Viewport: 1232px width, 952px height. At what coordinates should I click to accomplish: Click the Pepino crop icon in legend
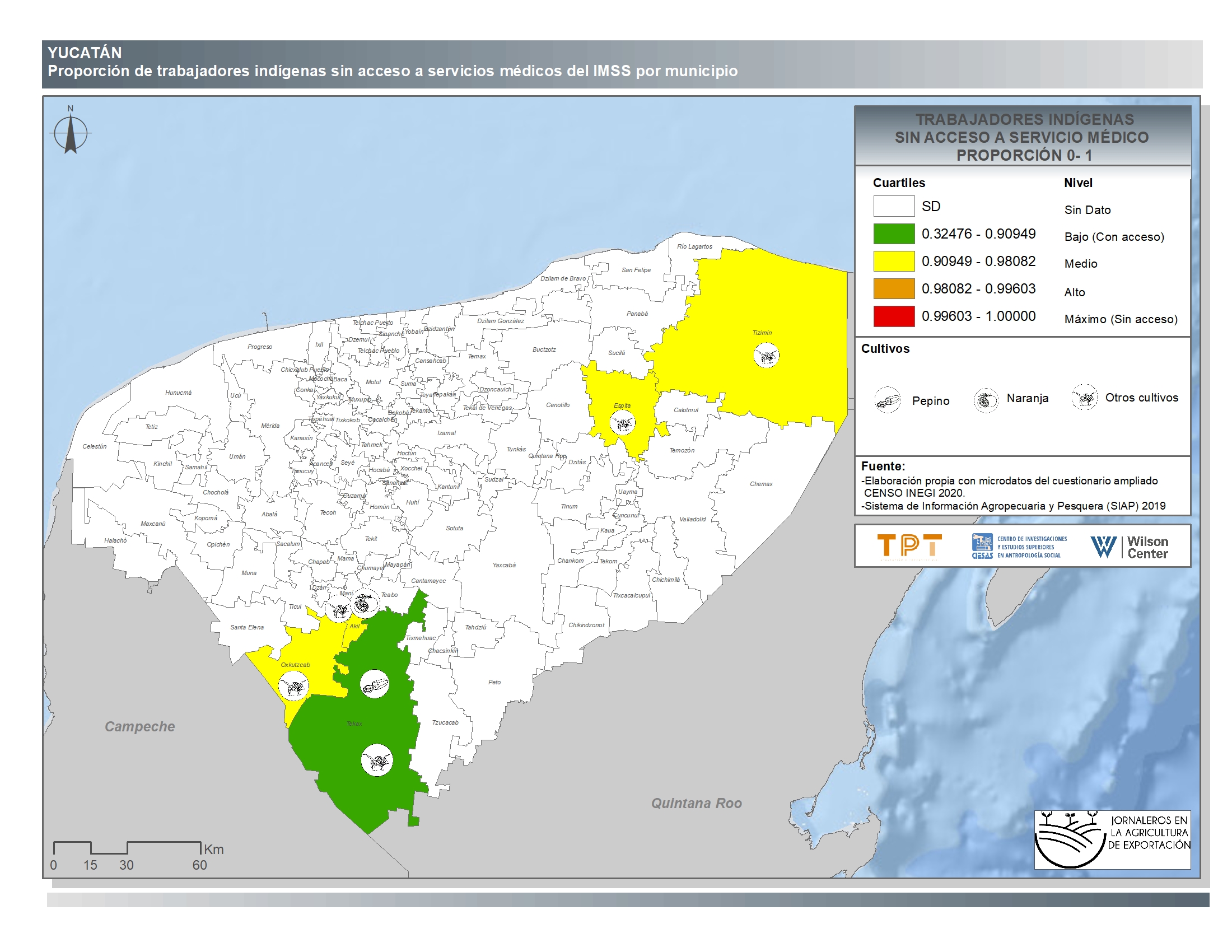888,400
